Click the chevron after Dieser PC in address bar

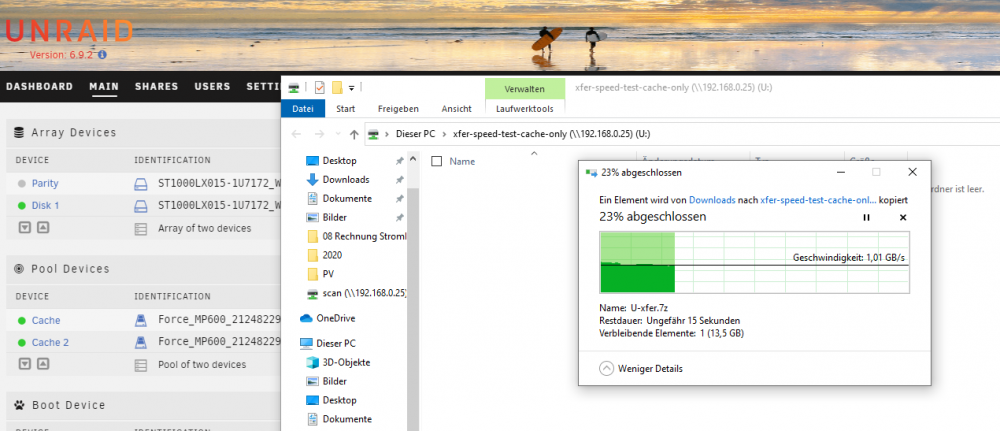pos(444,135)
